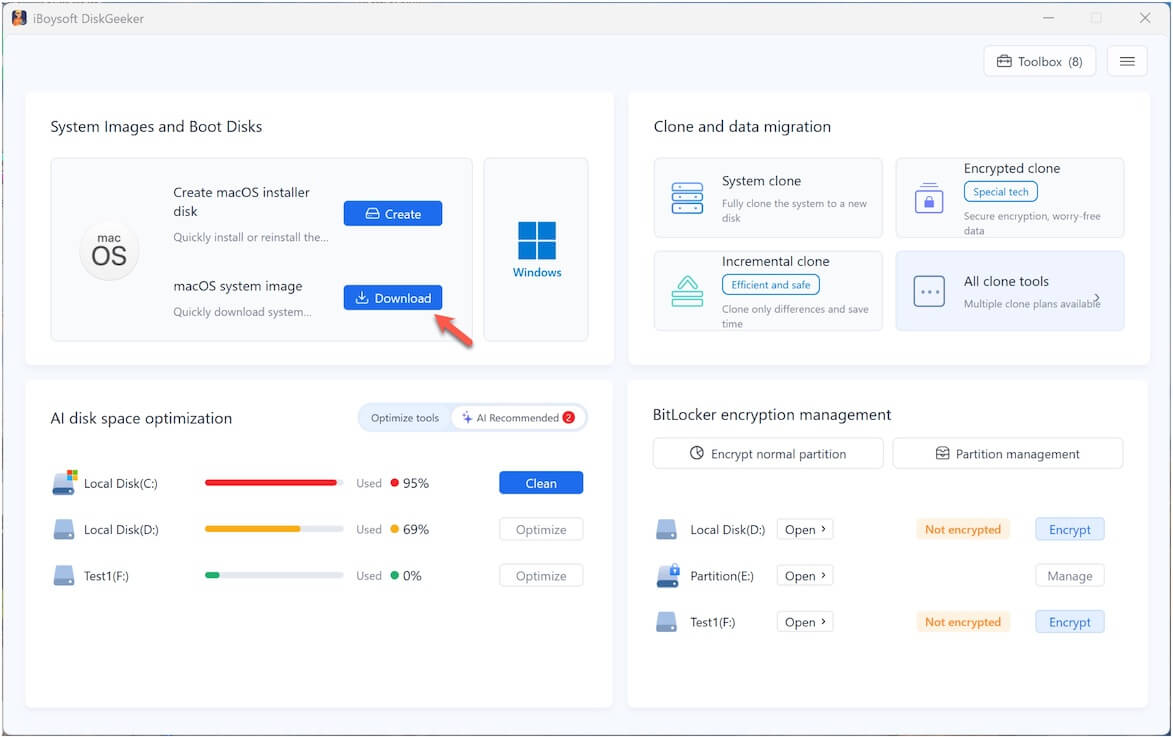Click the System clone server icon

[687, 198]
